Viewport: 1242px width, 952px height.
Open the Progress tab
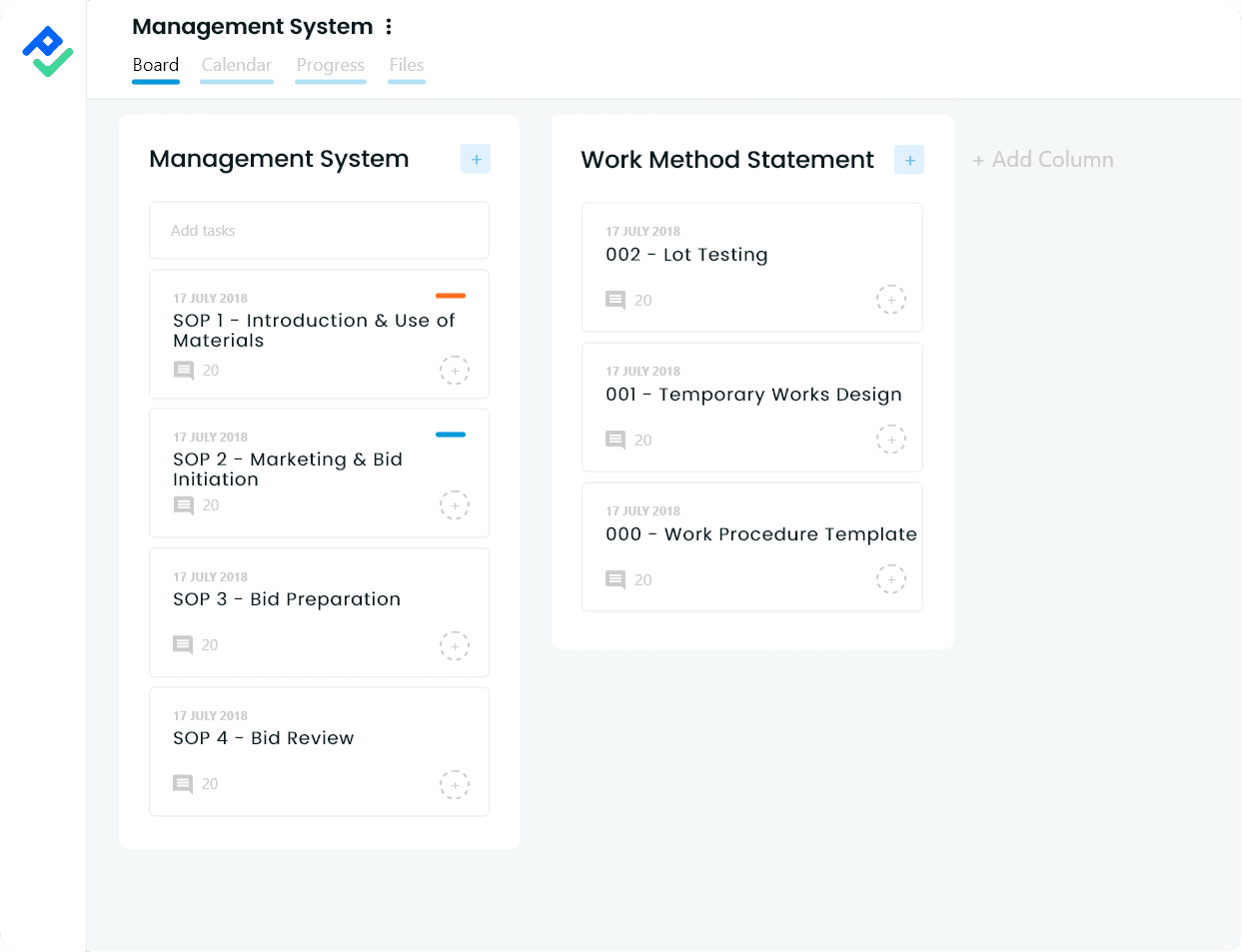pyautogui.click(x=331, y=66)
